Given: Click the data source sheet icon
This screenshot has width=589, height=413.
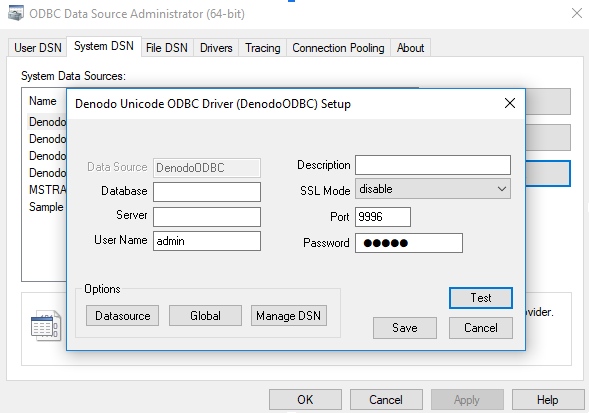Looking at the screenshot, I should 46,325.
